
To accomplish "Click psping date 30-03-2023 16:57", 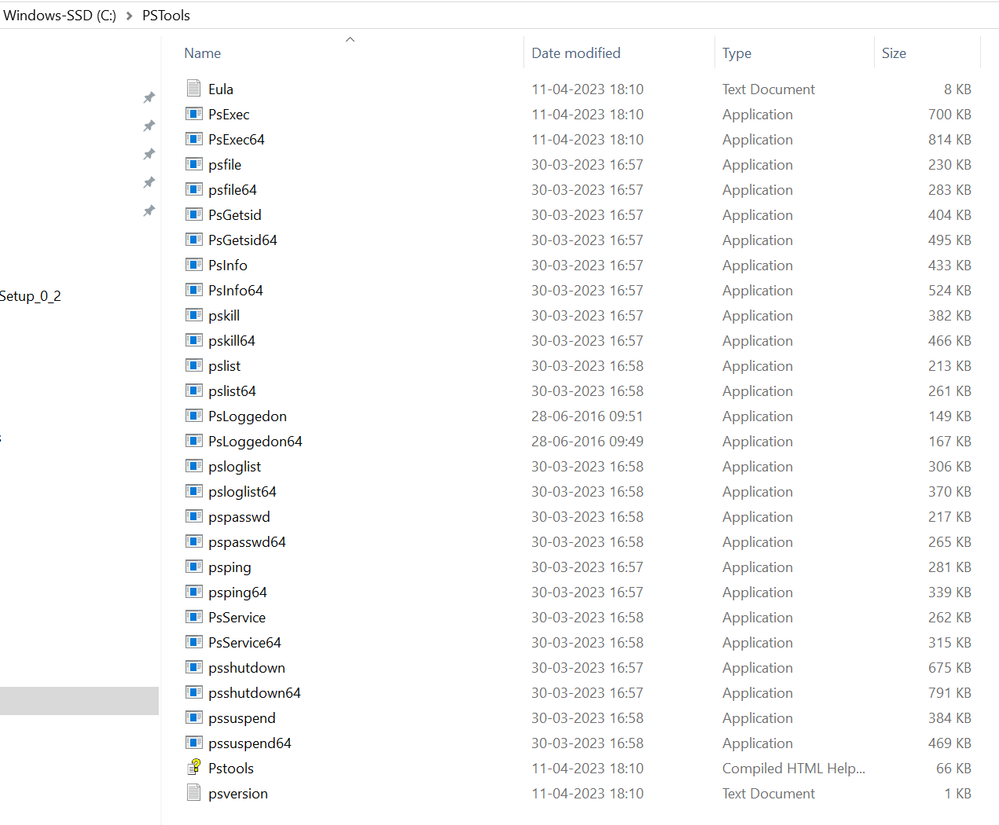I will (587, 567).
